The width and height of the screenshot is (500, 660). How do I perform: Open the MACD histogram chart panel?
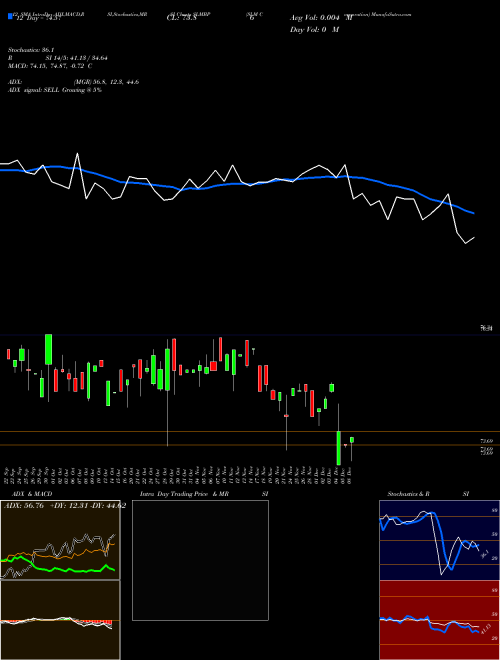60,620
